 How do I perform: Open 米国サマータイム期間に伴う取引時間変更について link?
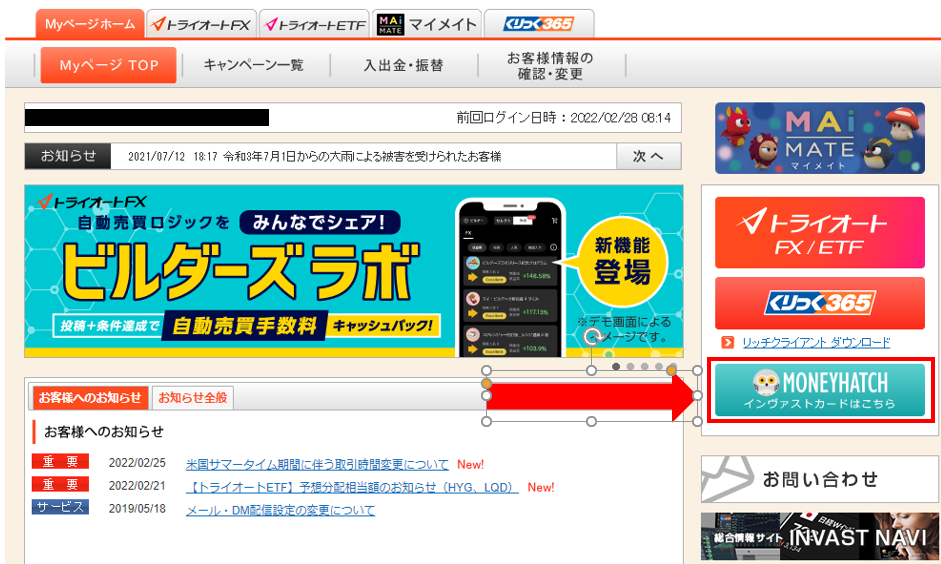[317, 464]
